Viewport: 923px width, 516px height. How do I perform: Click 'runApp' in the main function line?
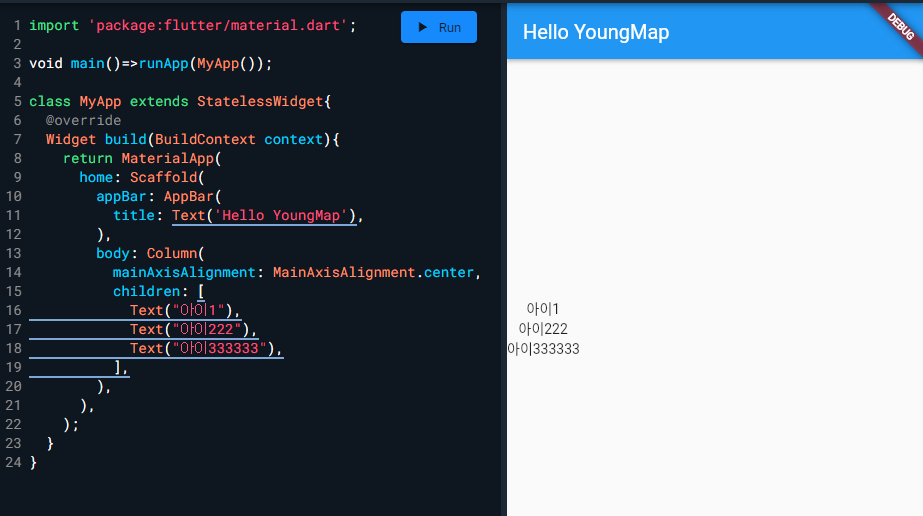163,64
